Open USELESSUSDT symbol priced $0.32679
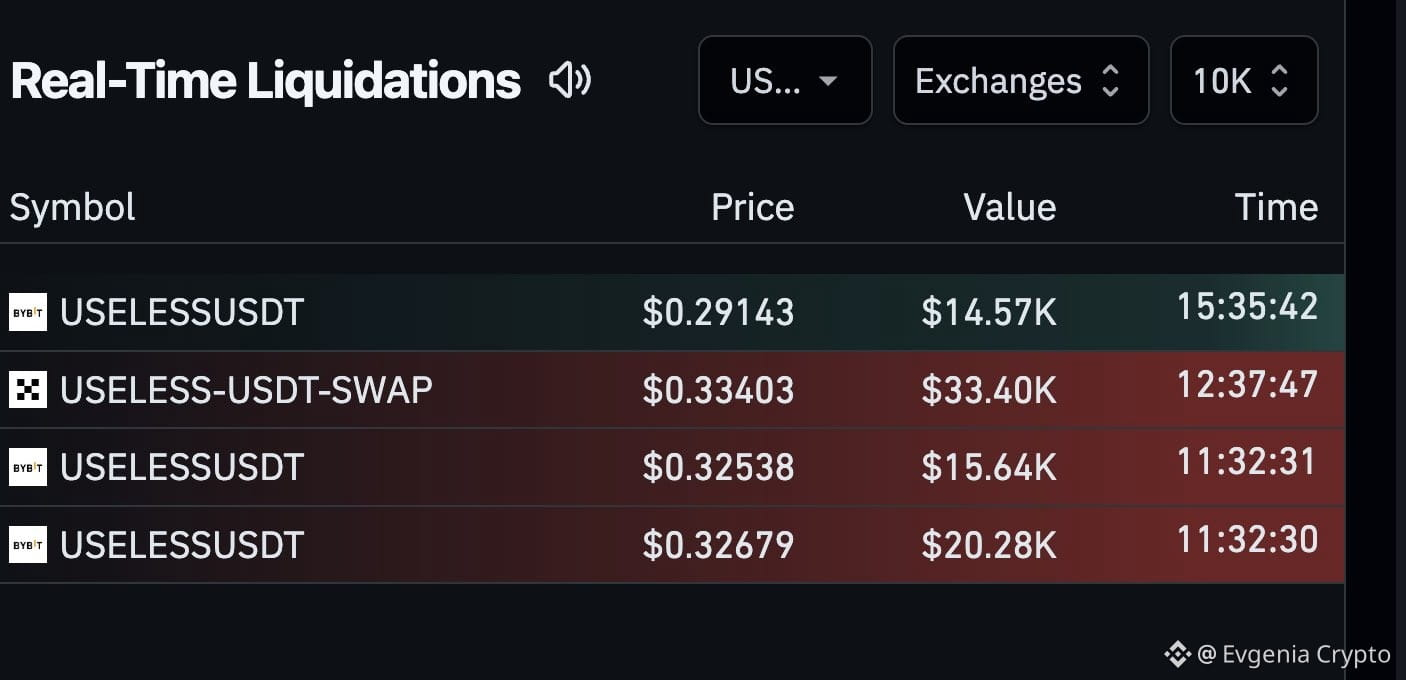 [x=182, y=545]
